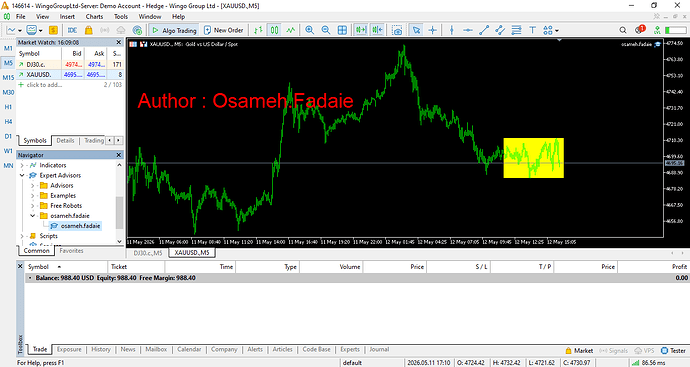The image size is (690, 367).
Task: Open the MetaEditor IDE icon
Action: (x=73, y=30)
